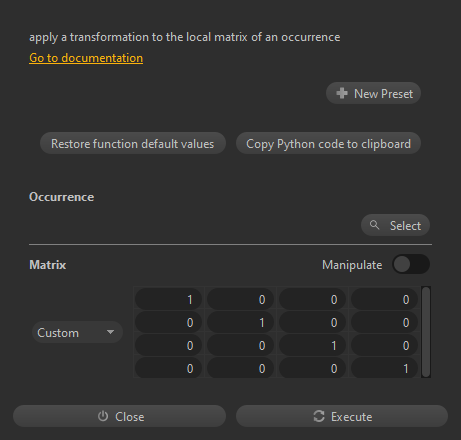Viewport: 461px width, 440px height.
Task: Select the second row second column matrix cell
Action: click(x=240, y=322)
